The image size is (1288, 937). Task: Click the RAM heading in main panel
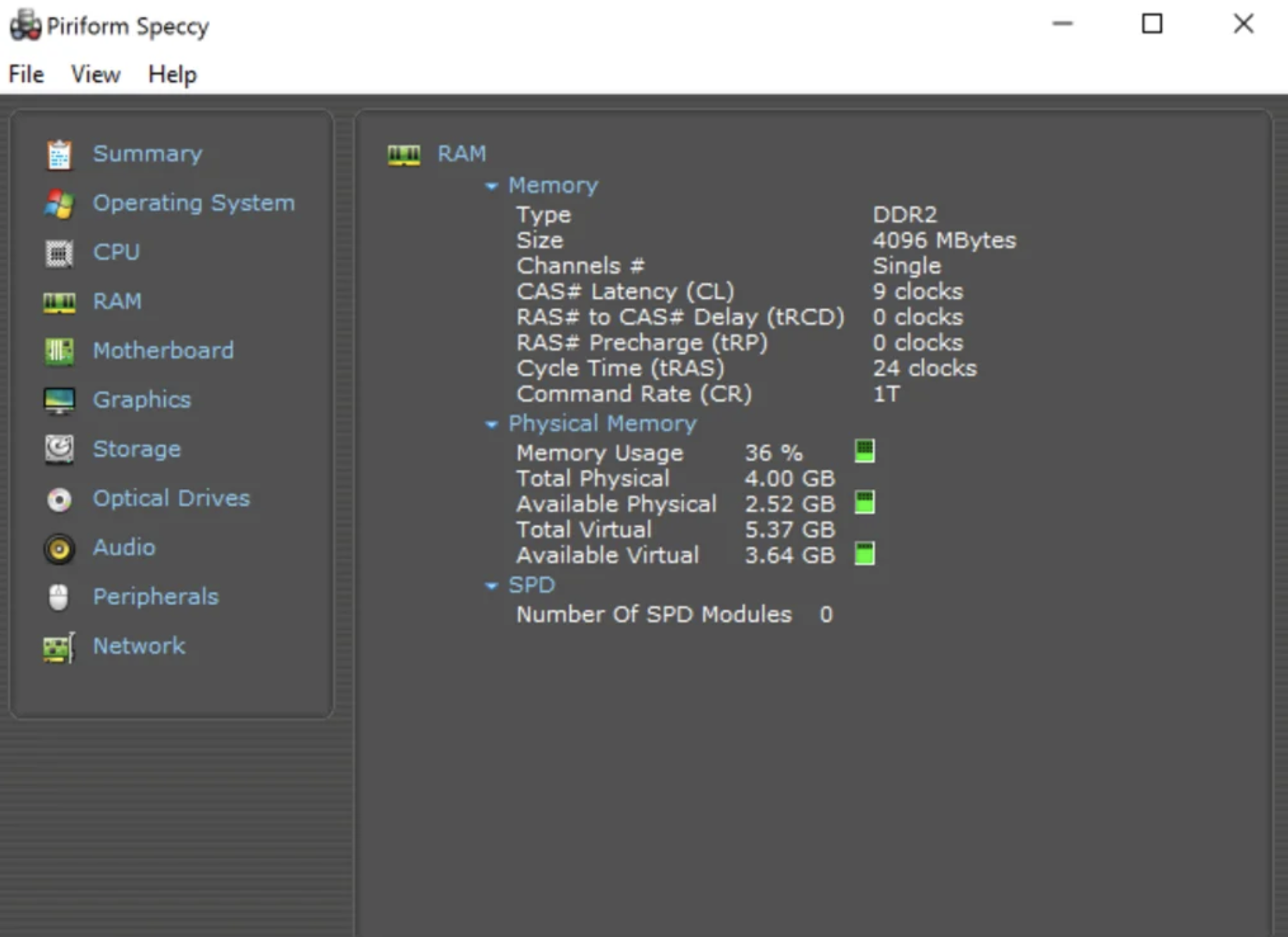(462, 154)
